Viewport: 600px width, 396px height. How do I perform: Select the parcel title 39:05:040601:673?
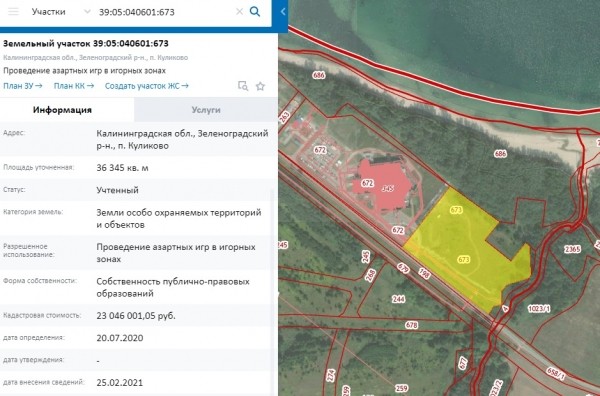pos(86,43)
